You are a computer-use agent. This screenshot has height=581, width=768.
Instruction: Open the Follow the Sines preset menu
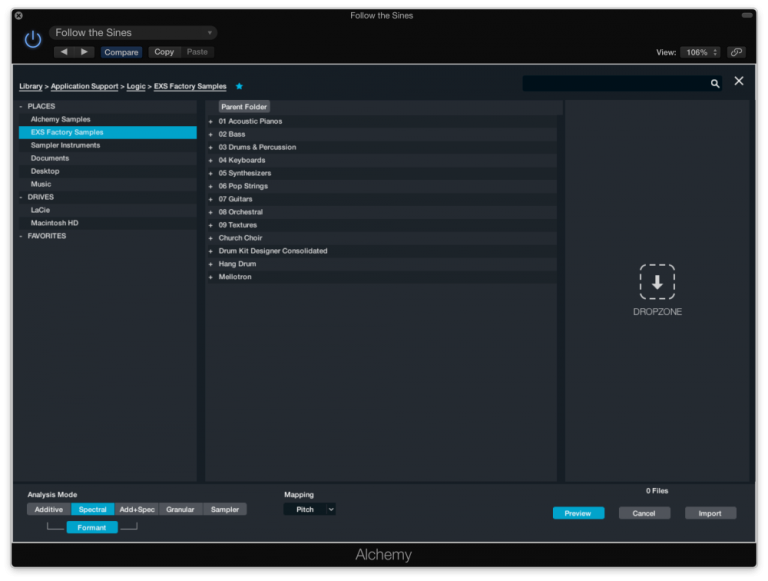click(133, 33)
